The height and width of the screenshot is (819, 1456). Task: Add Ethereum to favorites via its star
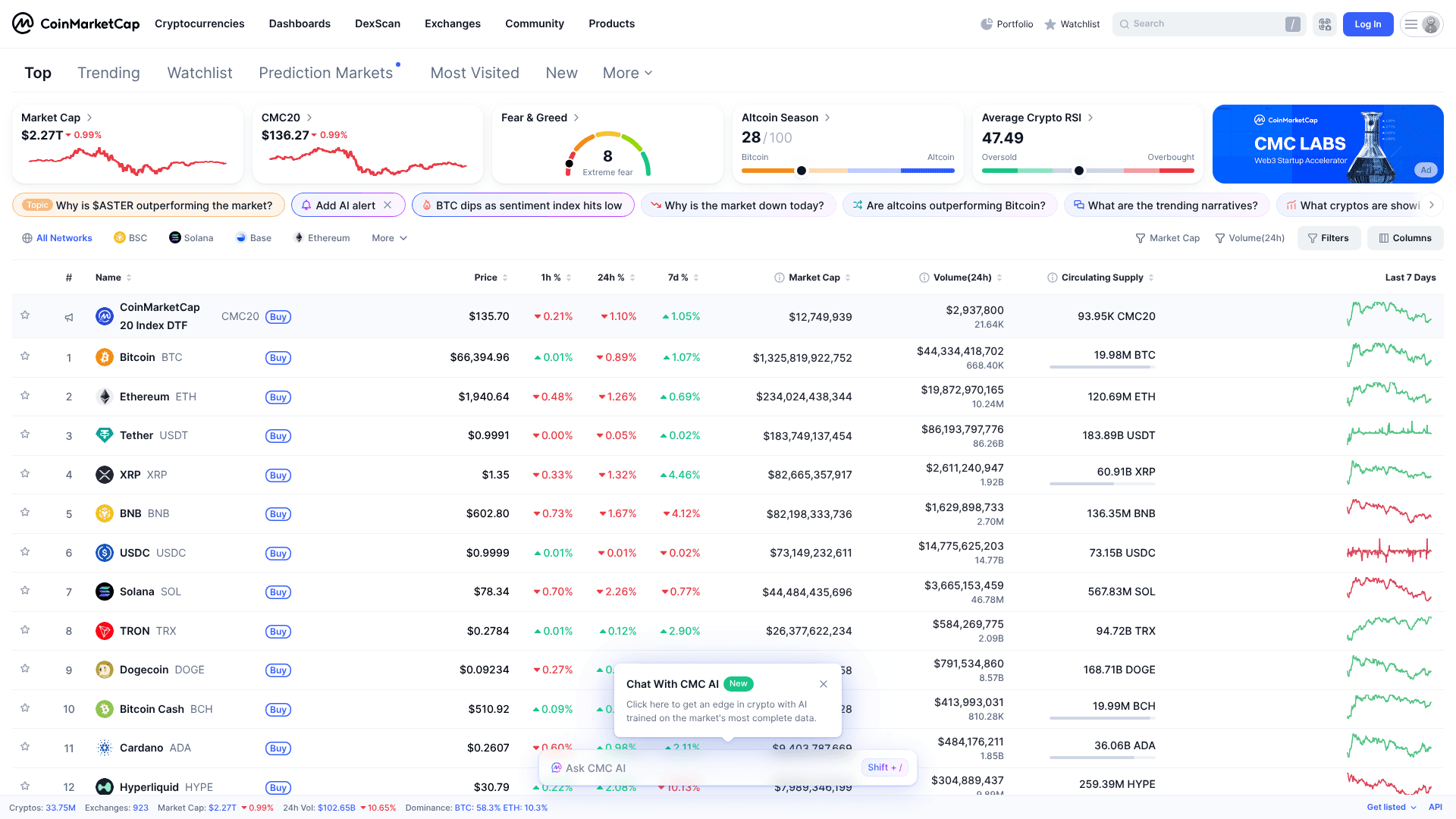click(25, 396)
